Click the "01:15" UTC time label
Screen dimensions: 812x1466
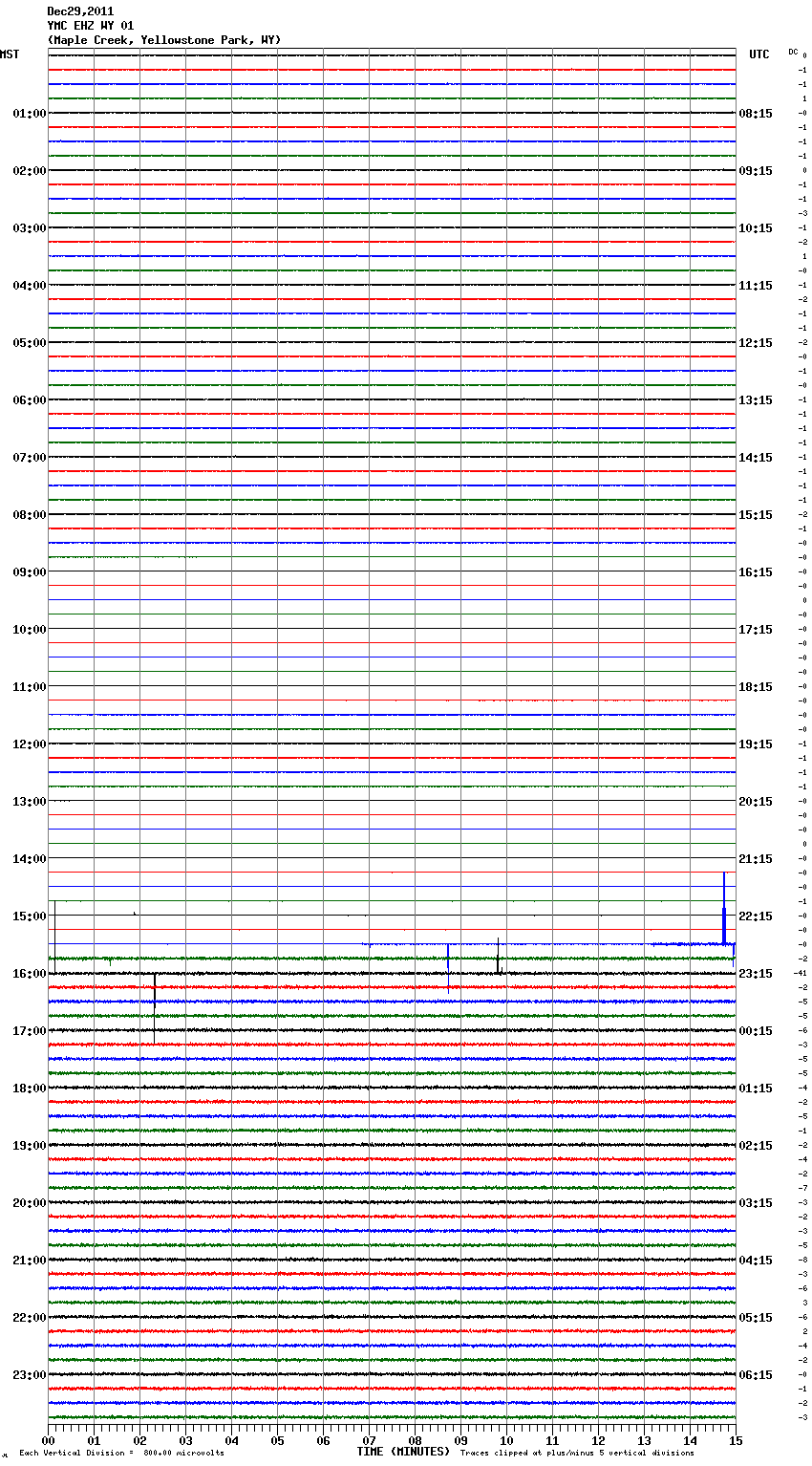pos(756,1089)
